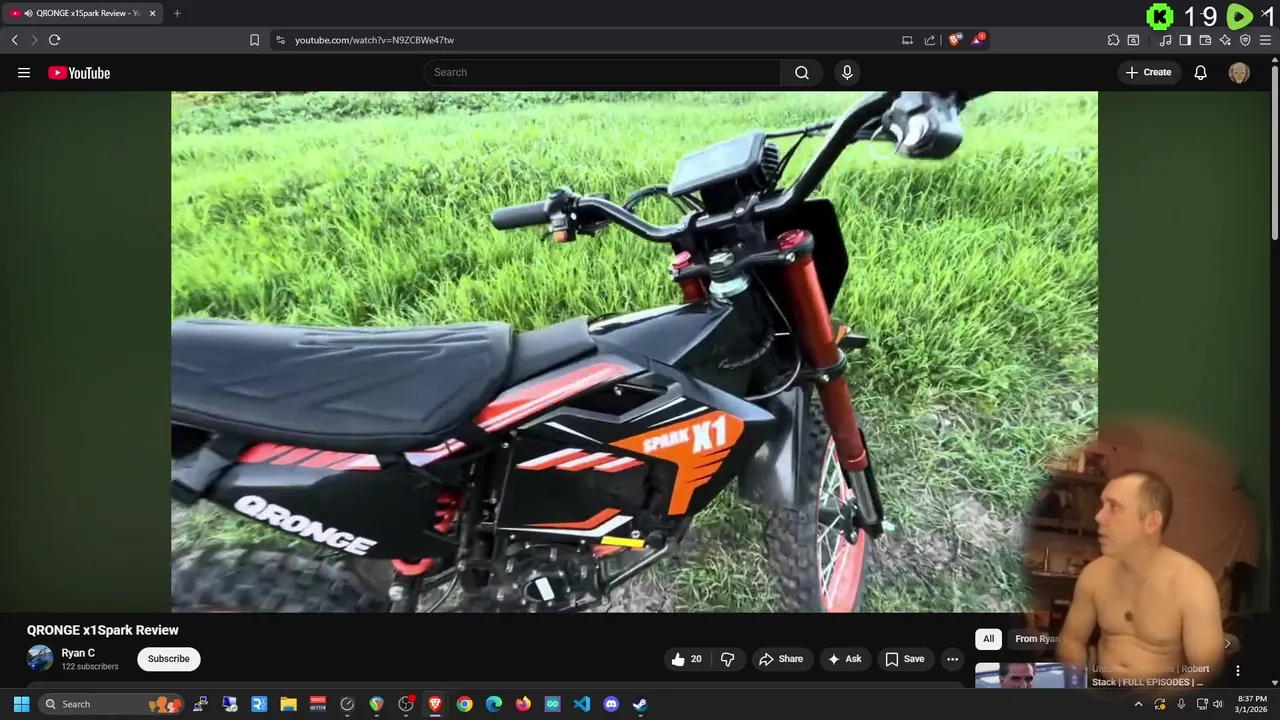
Task: Show next filter chips with right chevron
Action: (1227, 643)
